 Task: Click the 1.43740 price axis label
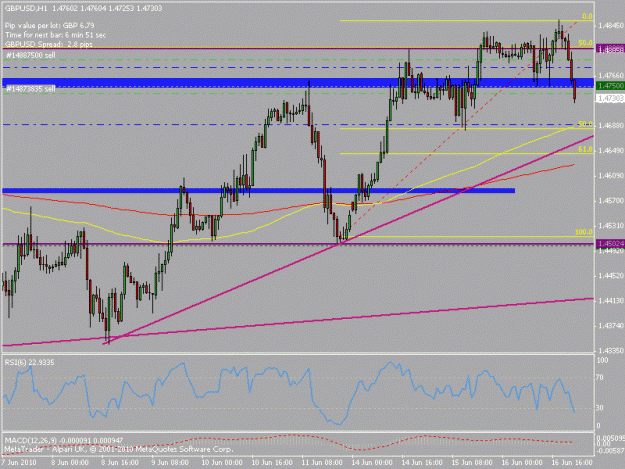coord(610,326)
